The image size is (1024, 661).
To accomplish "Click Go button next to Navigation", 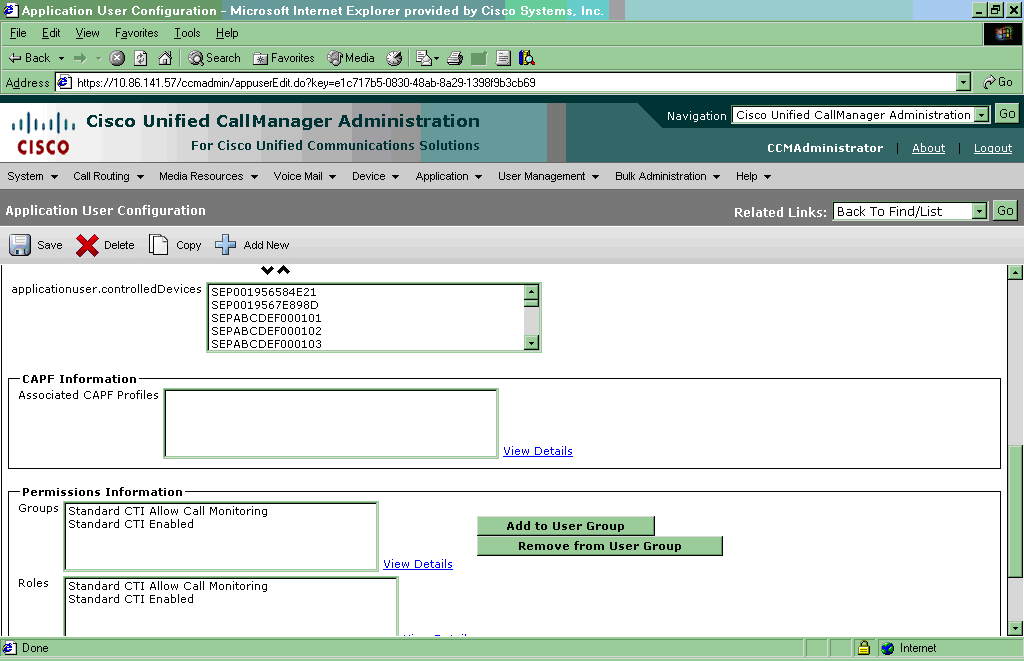I will (1007, 114).
